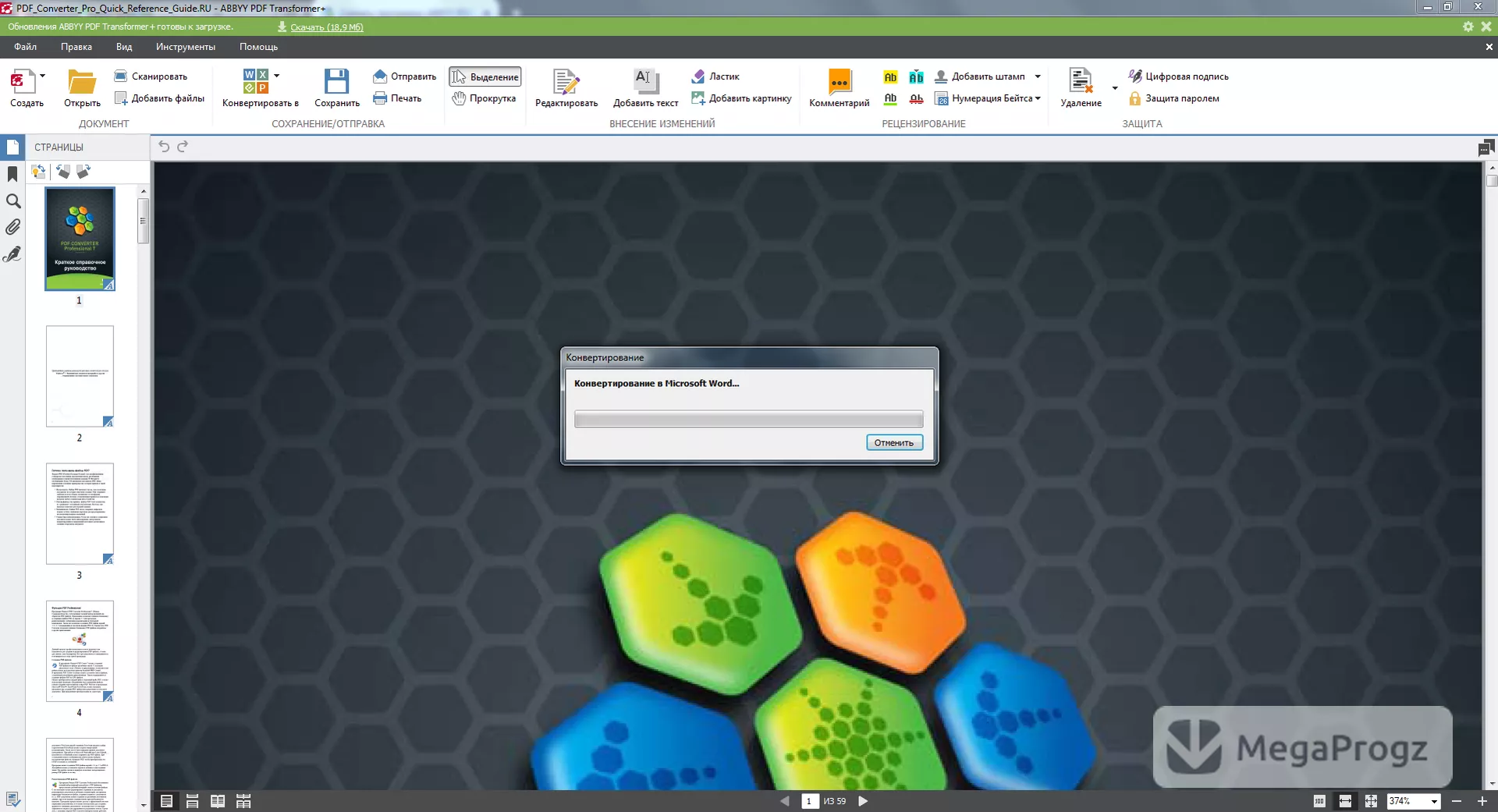1498x812 pixels.
Task: Open the Вид menu
Action: pyautogui.click(x=124, y=47)
